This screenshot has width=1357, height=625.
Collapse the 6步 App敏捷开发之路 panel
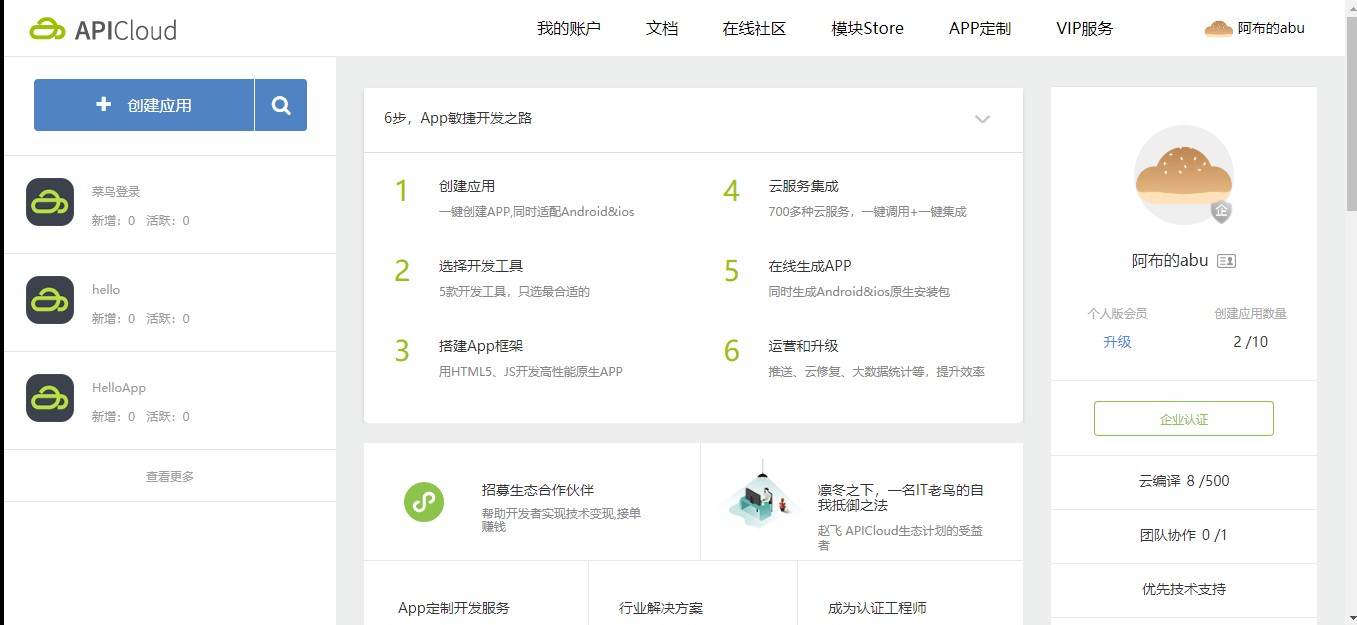click(x=982, y=118)
